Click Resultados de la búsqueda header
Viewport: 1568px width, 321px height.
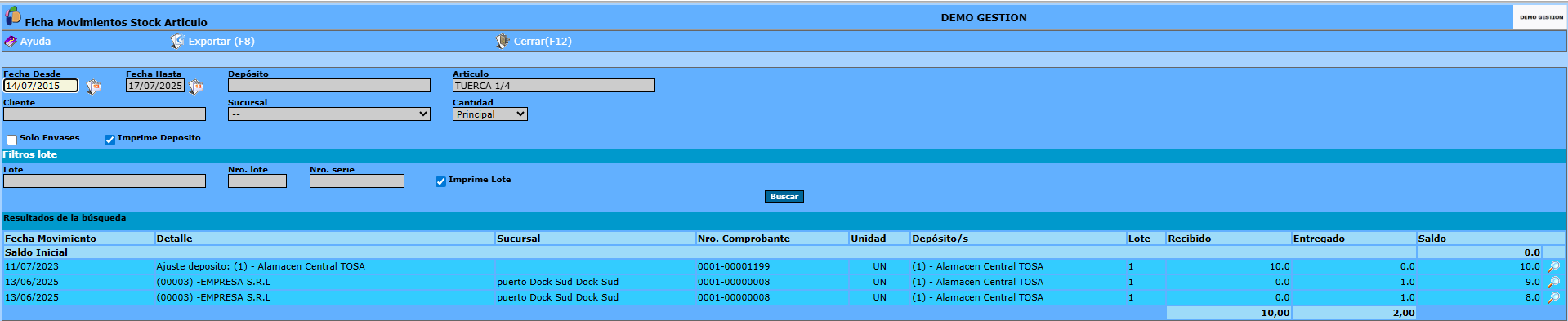pos(65,218)
